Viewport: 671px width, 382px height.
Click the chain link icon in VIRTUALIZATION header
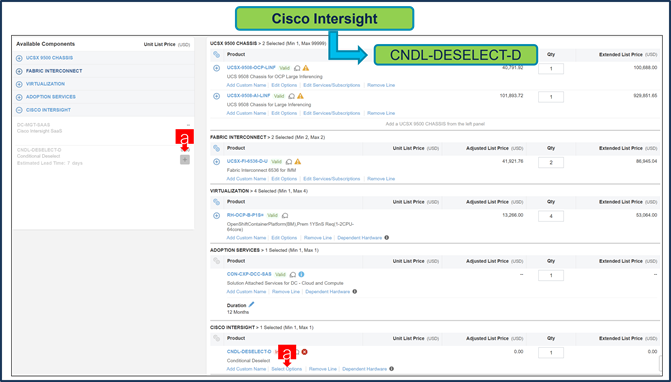pos(217,202)
